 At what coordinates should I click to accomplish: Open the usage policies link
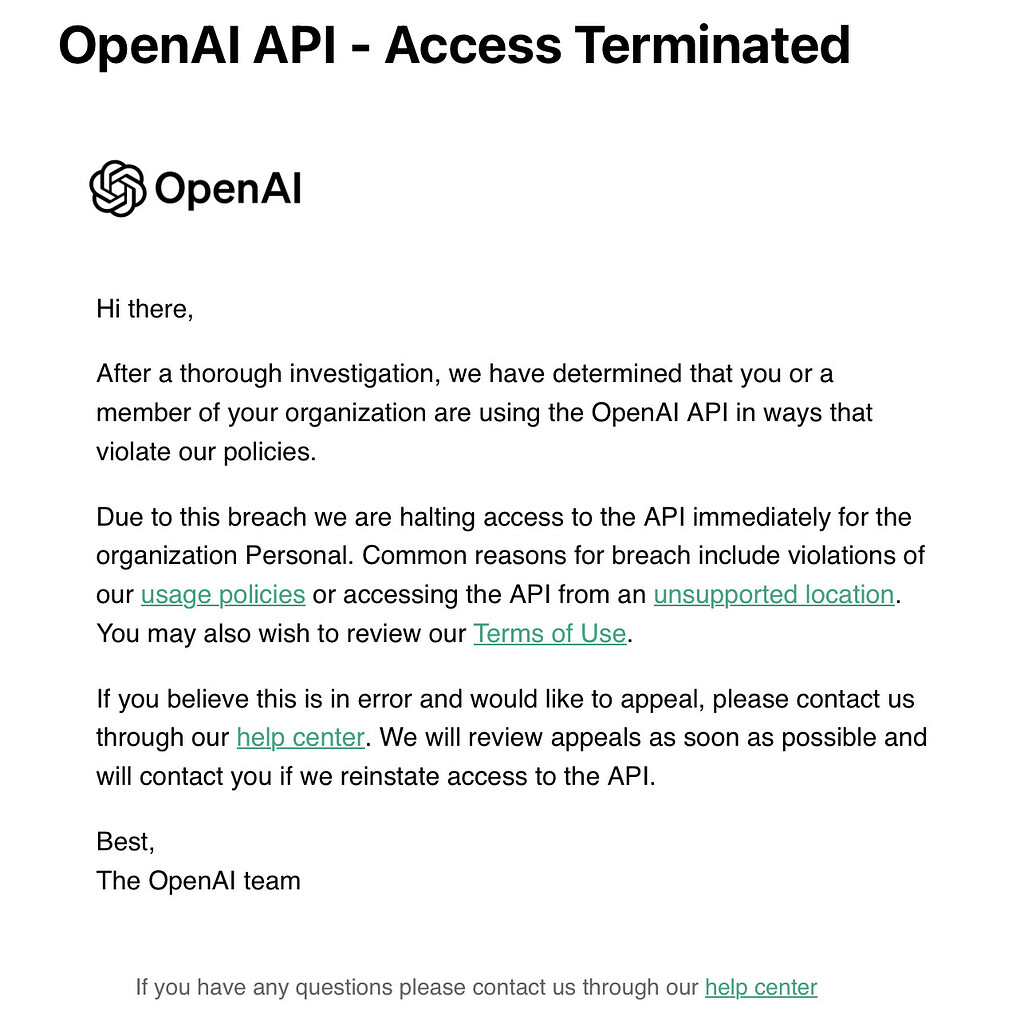click(223, 595)
